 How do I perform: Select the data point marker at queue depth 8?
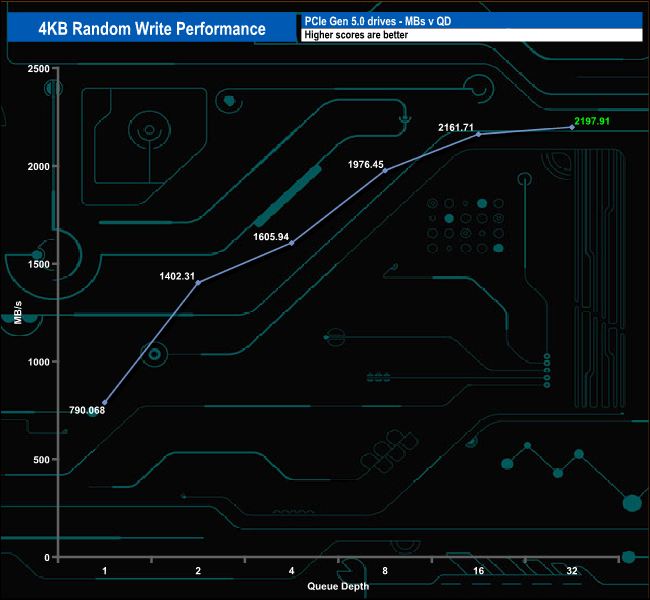tap(385, 171)
